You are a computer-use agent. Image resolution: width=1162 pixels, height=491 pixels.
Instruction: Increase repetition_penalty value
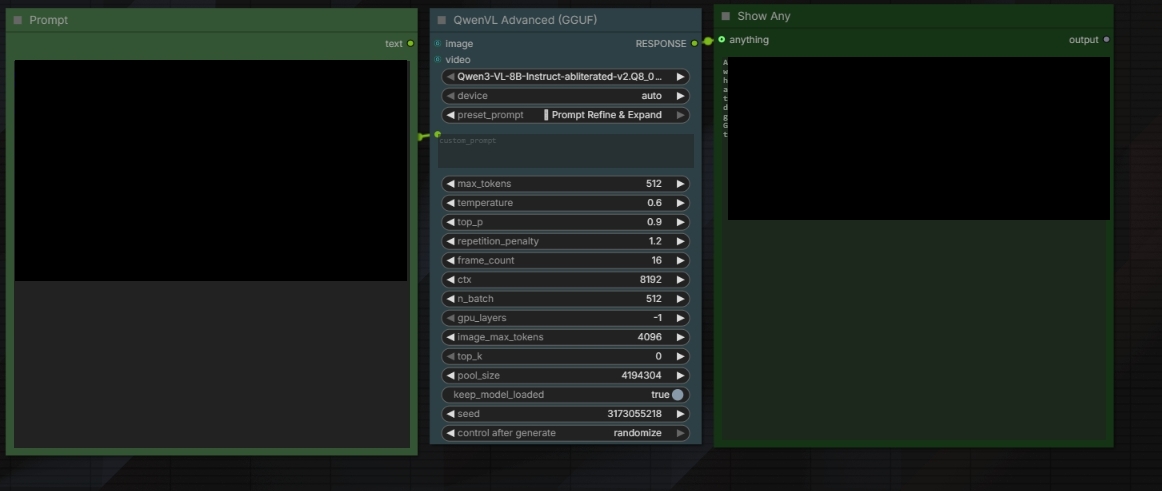pos(680,241)
